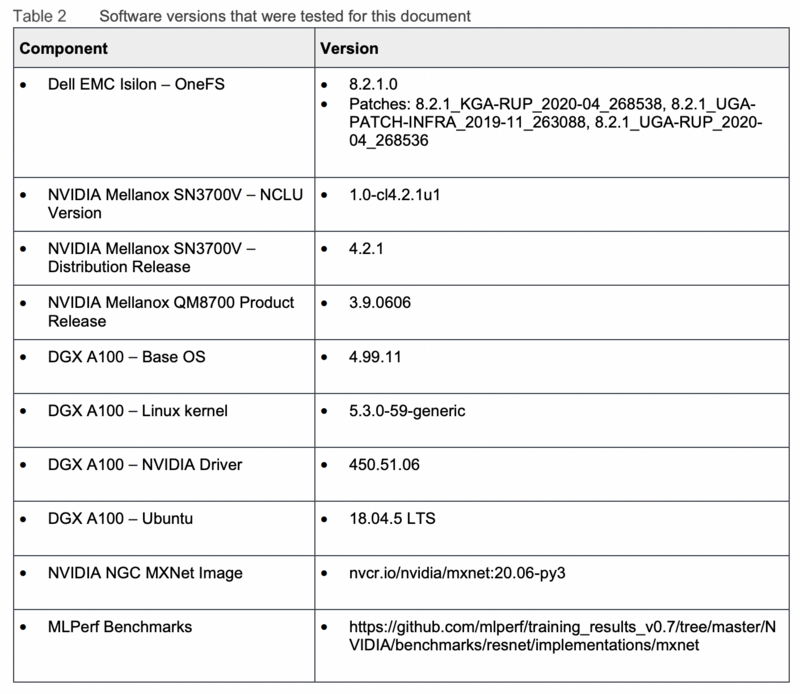Select version '1.0-cl4.2.1u1'

(x=394, y=194)
